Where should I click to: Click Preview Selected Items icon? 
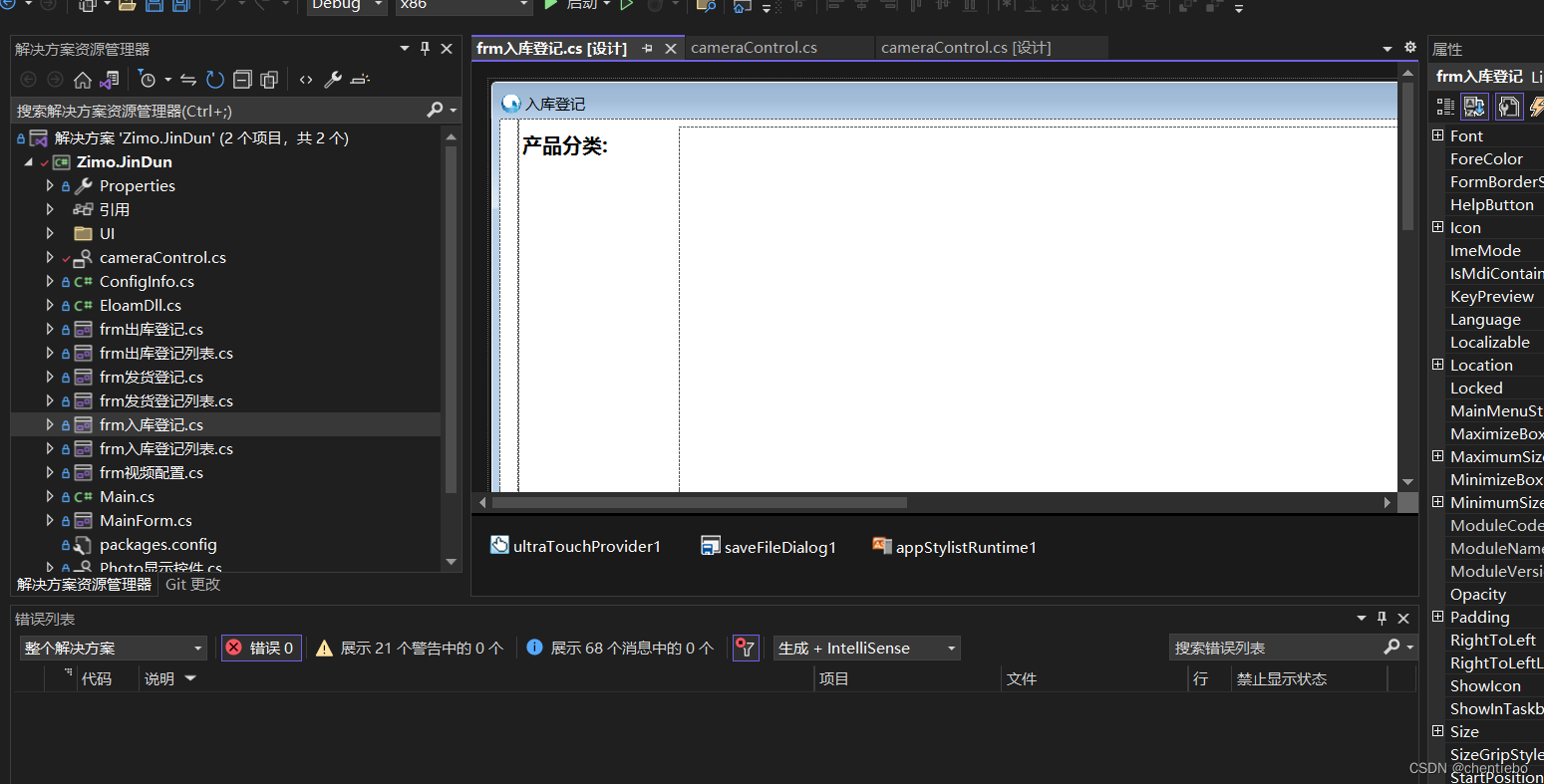pos(360,80)
